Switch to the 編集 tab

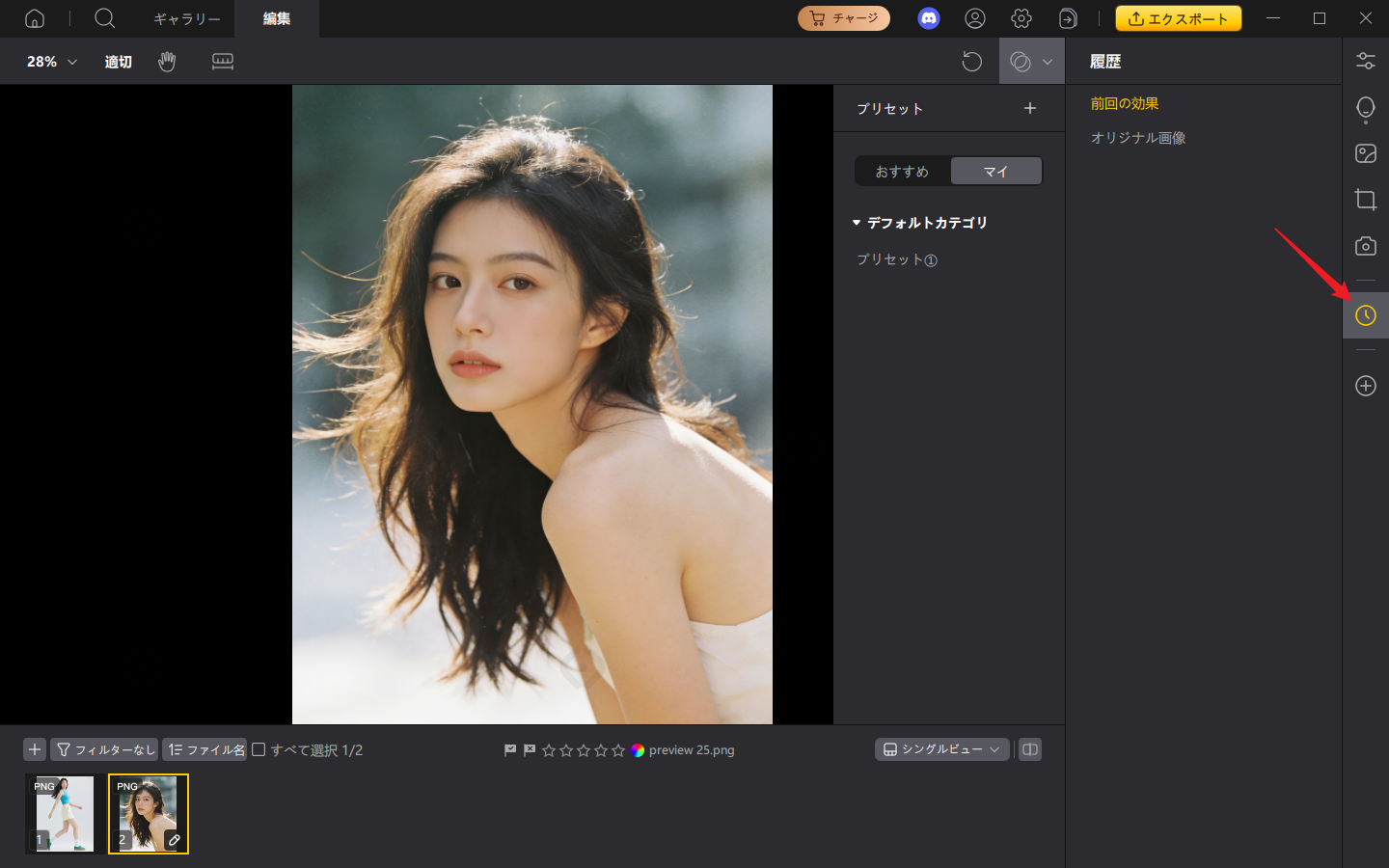coord(276,18)
